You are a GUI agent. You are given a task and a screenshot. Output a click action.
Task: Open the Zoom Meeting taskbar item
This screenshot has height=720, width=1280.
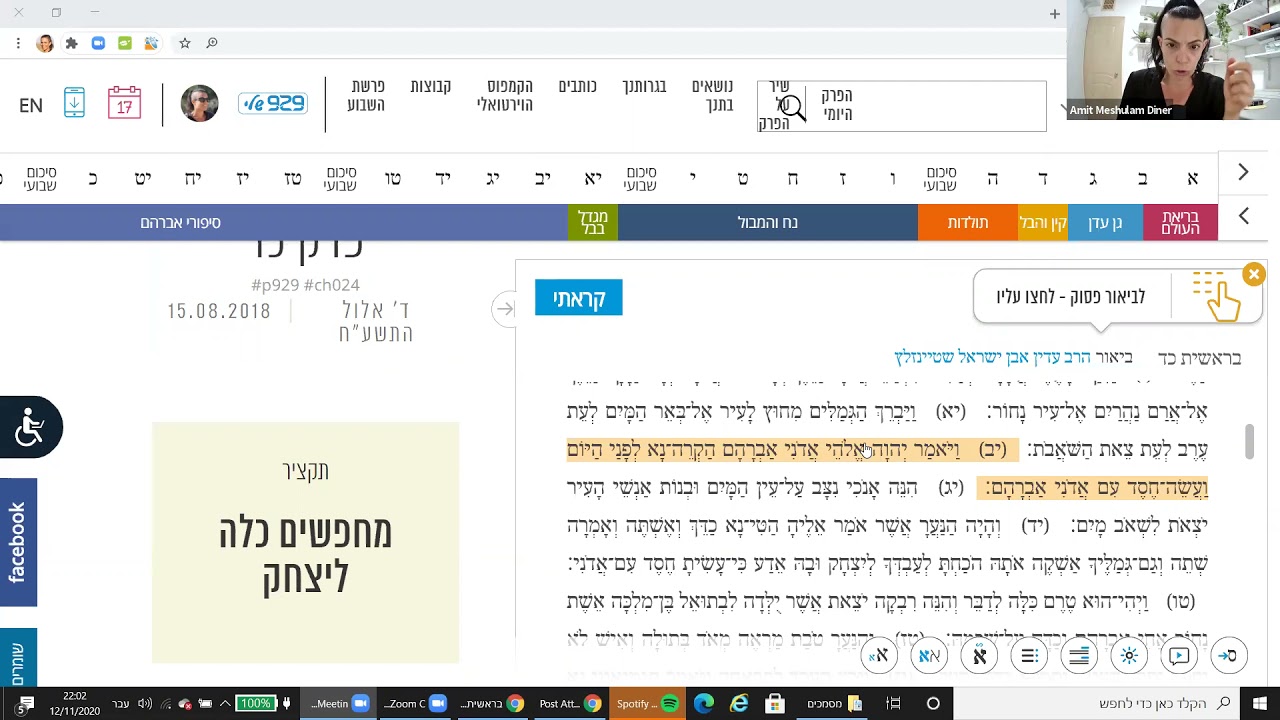(x=340, y=704)
